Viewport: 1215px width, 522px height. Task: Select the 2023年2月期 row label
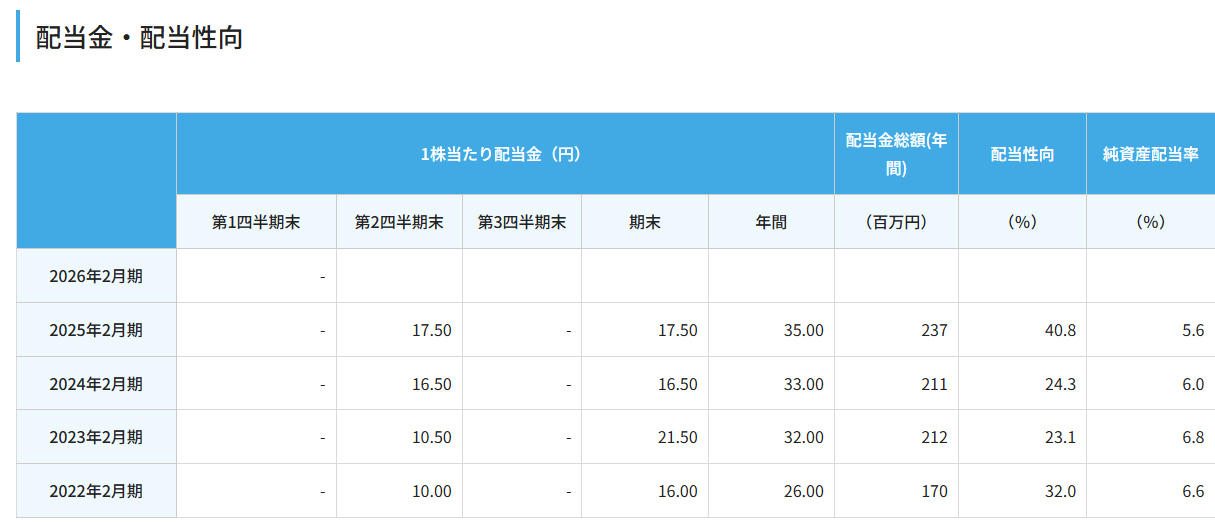pos(96,437)
